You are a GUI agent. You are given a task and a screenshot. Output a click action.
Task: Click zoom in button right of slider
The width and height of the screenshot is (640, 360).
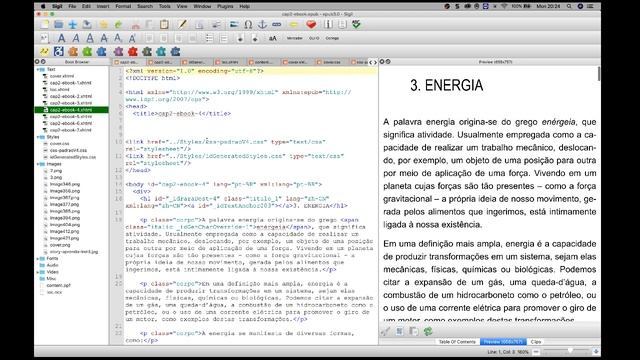(x=596, y=351)
